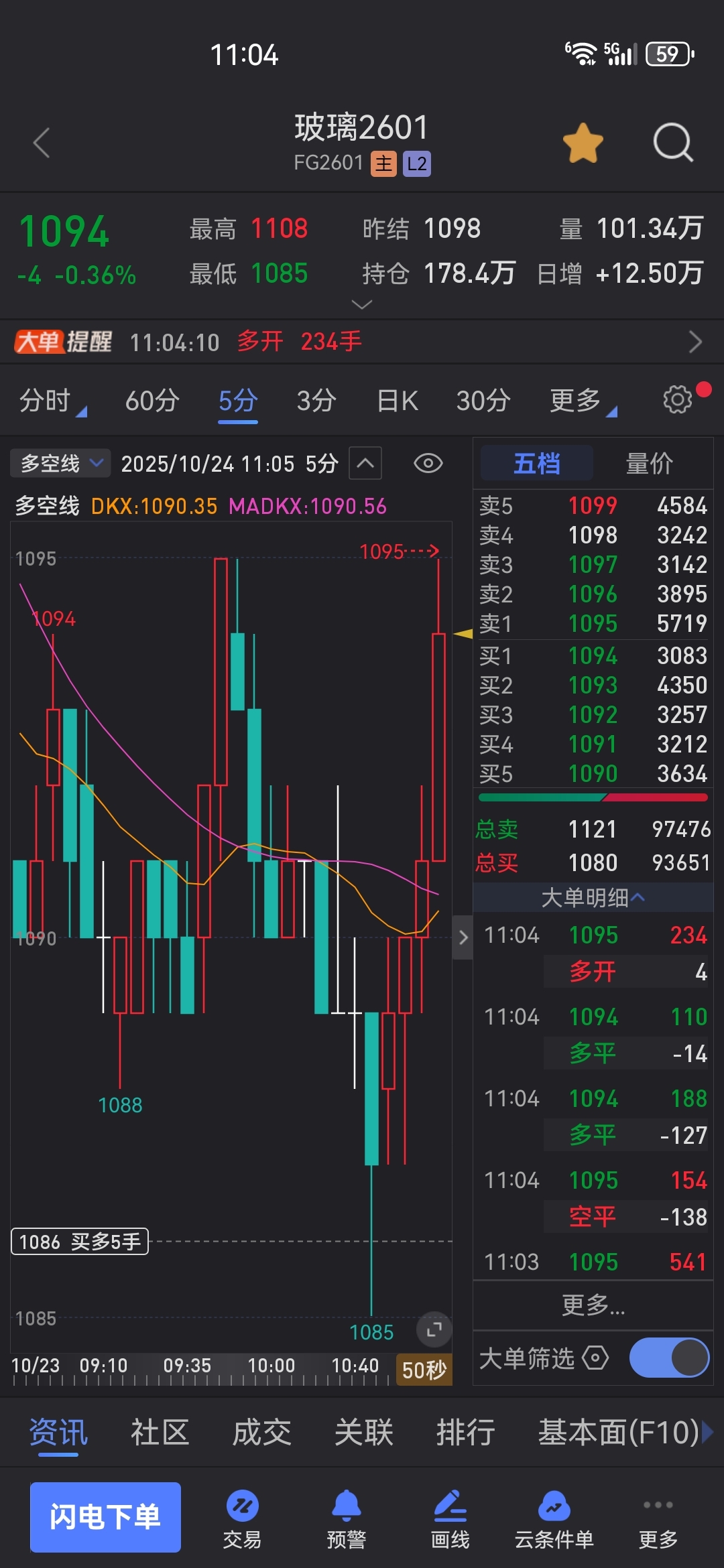Toggle indicator visibility eye icon
Viewport: 724px width, 1568px height.
428,463
